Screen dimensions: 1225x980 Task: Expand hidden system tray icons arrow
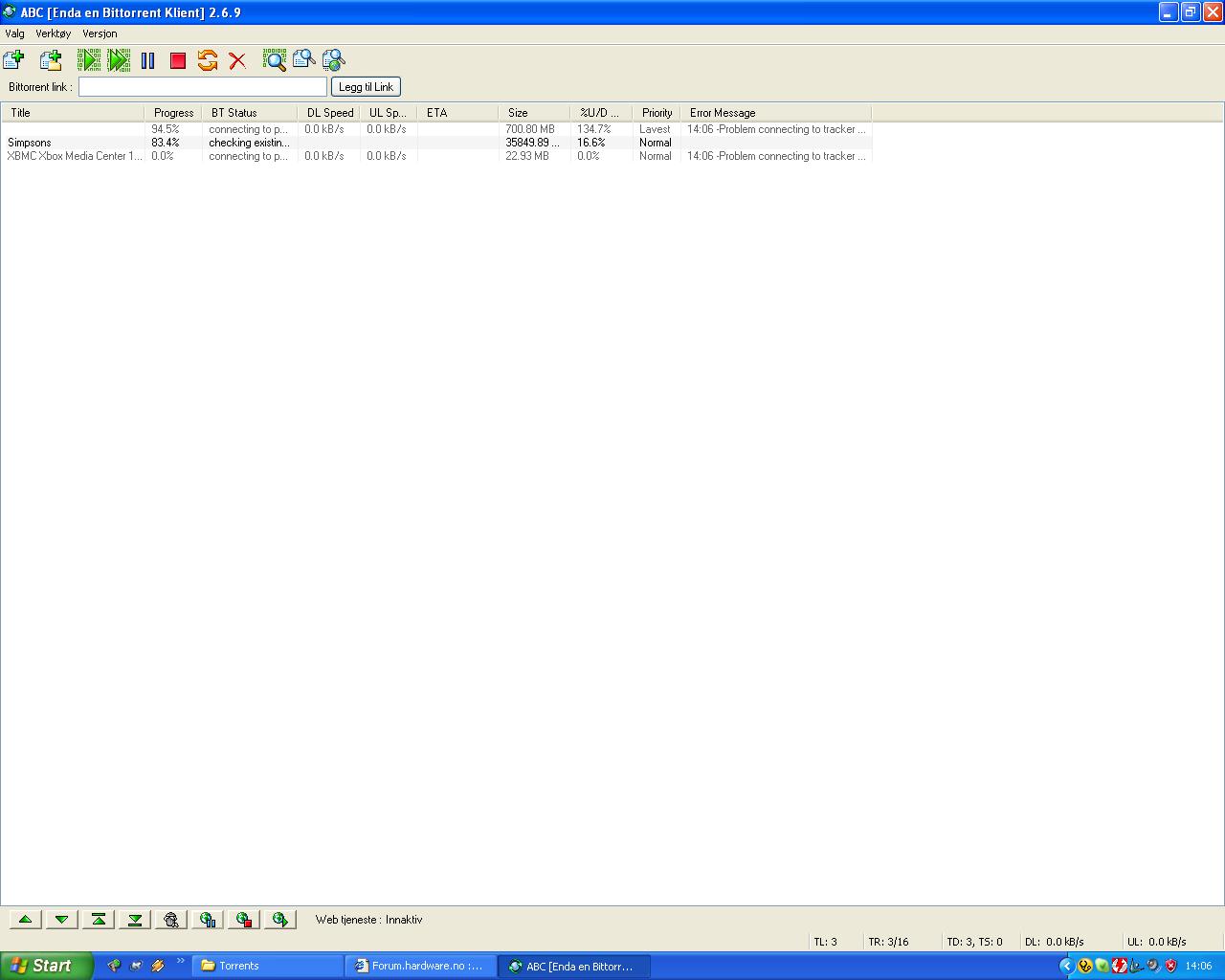click(x=1067, y=966)
